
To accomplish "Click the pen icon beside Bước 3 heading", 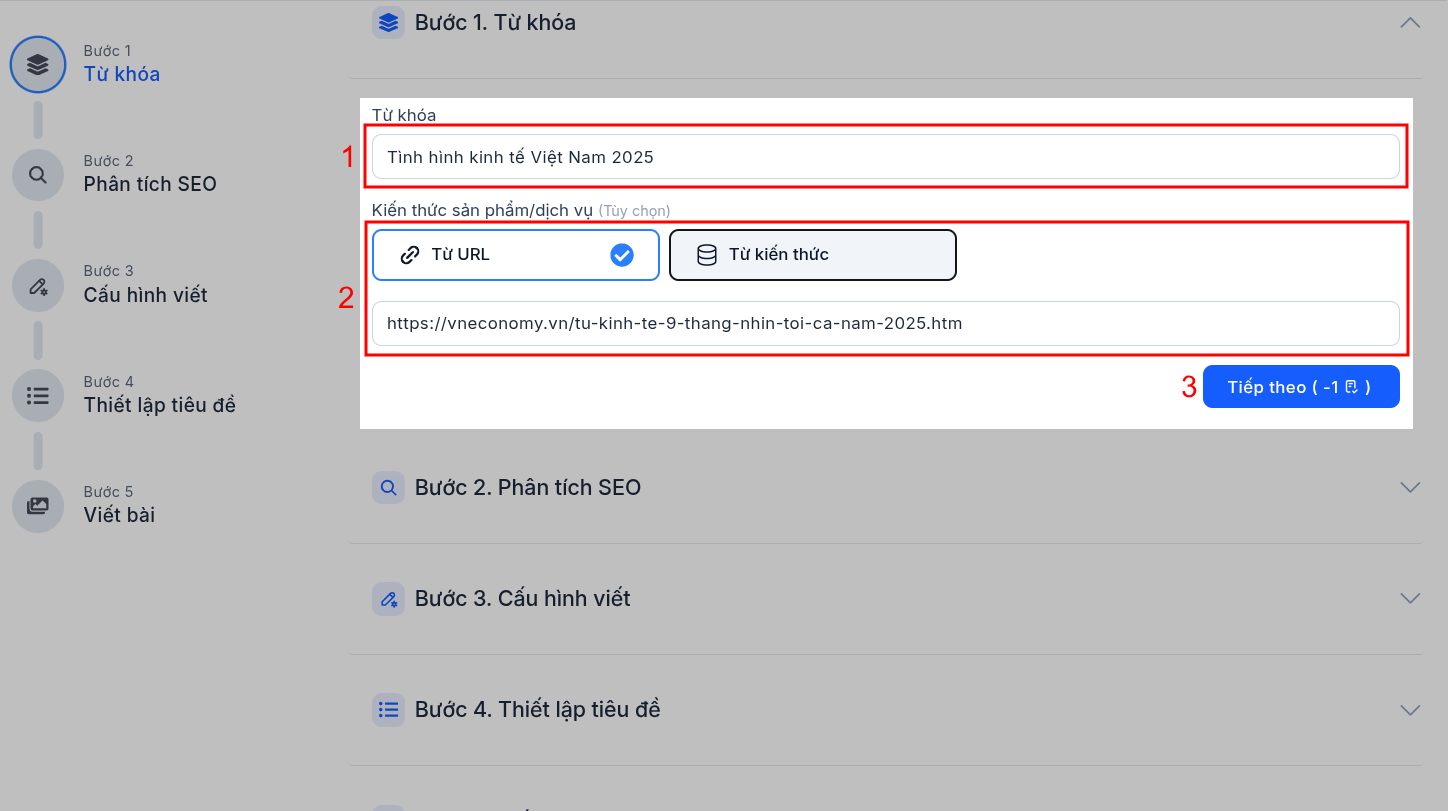I will [388, 599].
